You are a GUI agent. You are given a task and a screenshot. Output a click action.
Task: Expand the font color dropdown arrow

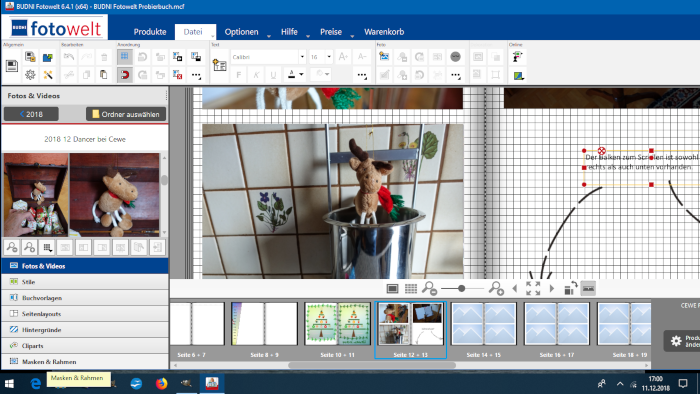(302, 75)
